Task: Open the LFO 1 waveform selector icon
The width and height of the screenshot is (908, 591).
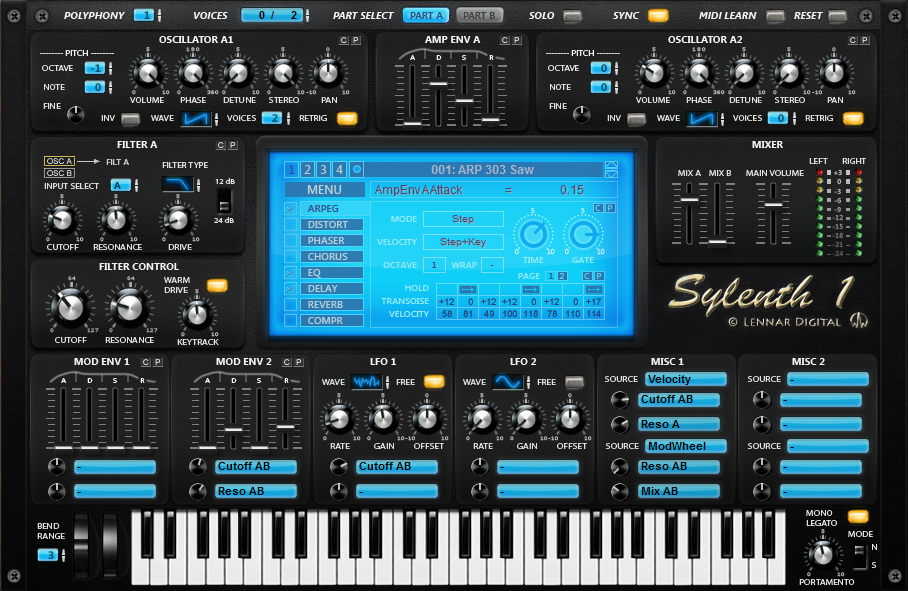Action: tap(365, 381)
